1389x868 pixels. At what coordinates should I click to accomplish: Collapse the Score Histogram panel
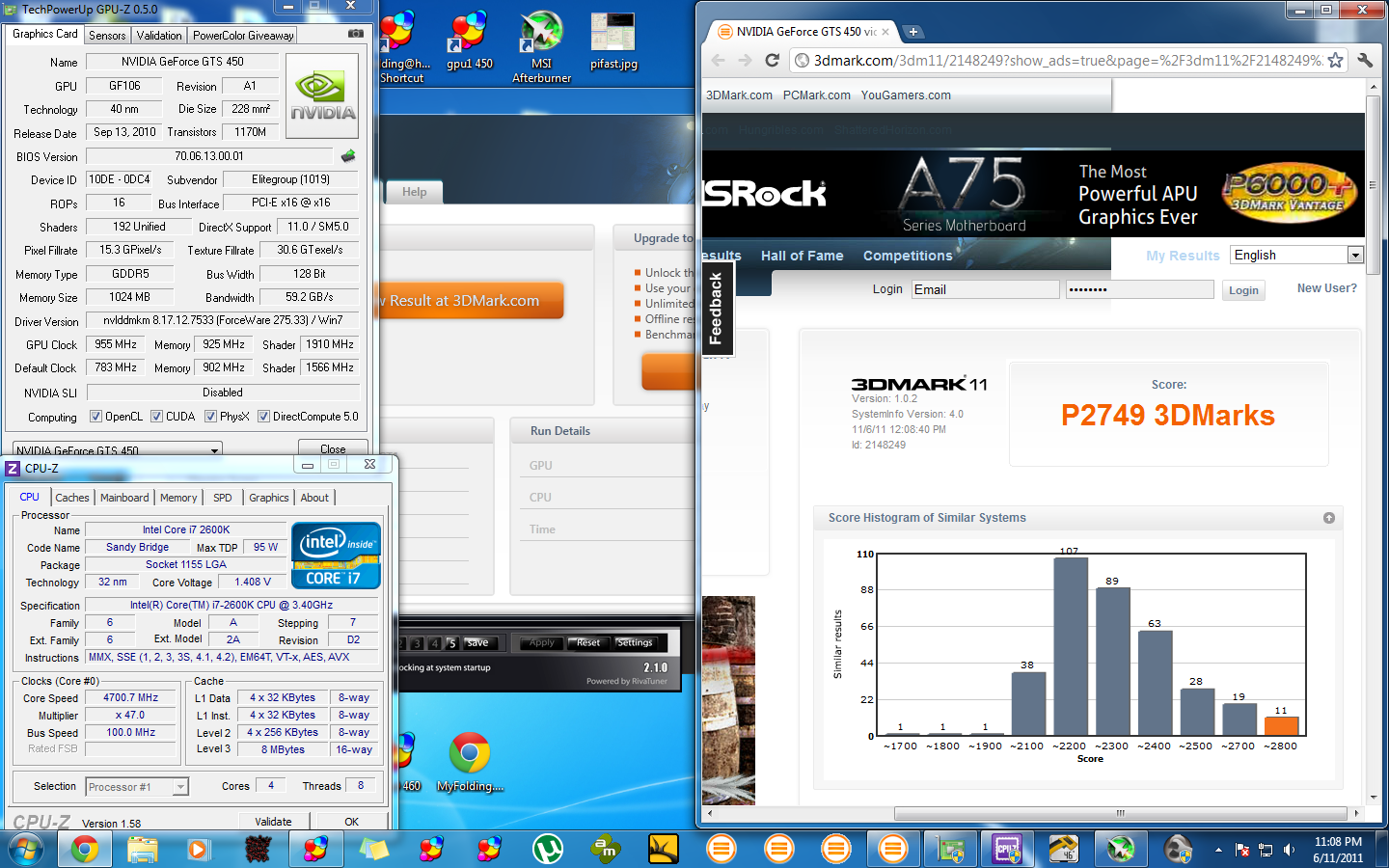(1329, 518)
